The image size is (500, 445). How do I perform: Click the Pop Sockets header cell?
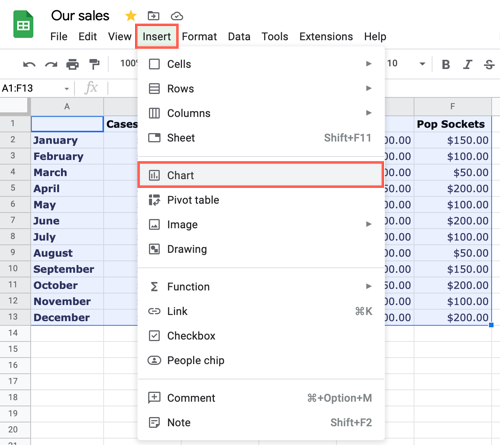[452, 124]
